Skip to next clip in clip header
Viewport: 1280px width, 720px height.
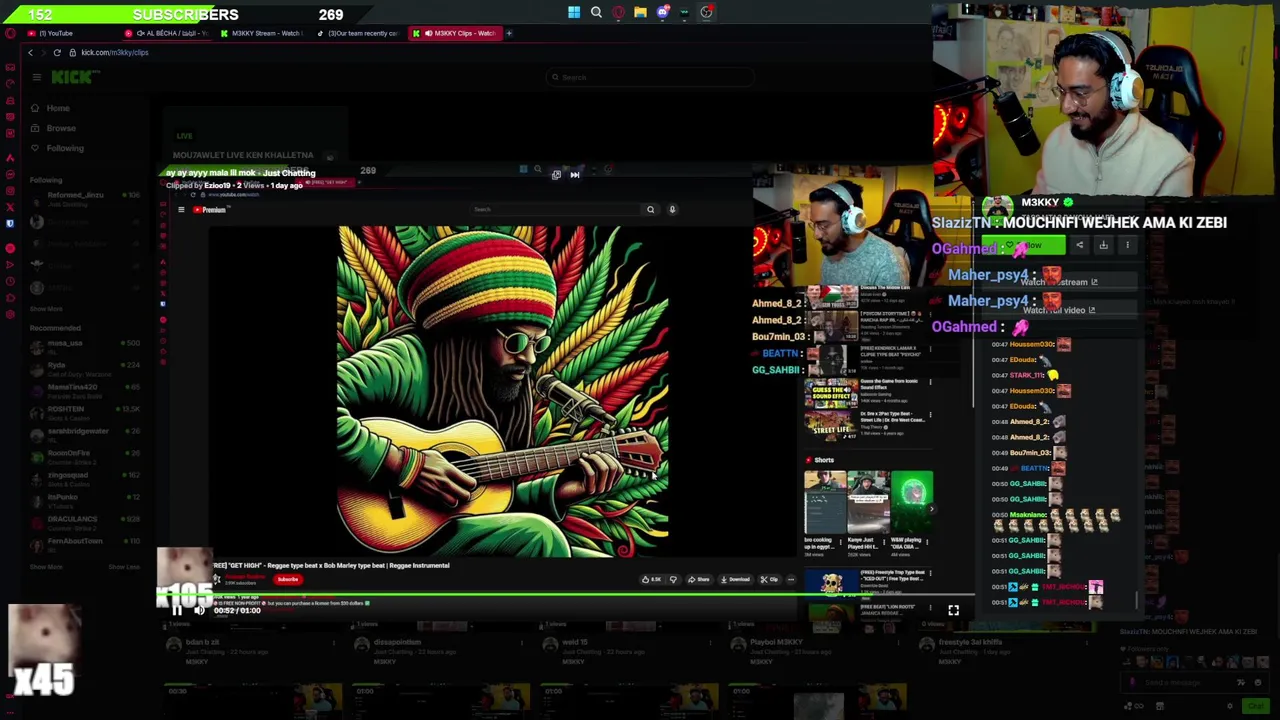(x=575, y=174)
